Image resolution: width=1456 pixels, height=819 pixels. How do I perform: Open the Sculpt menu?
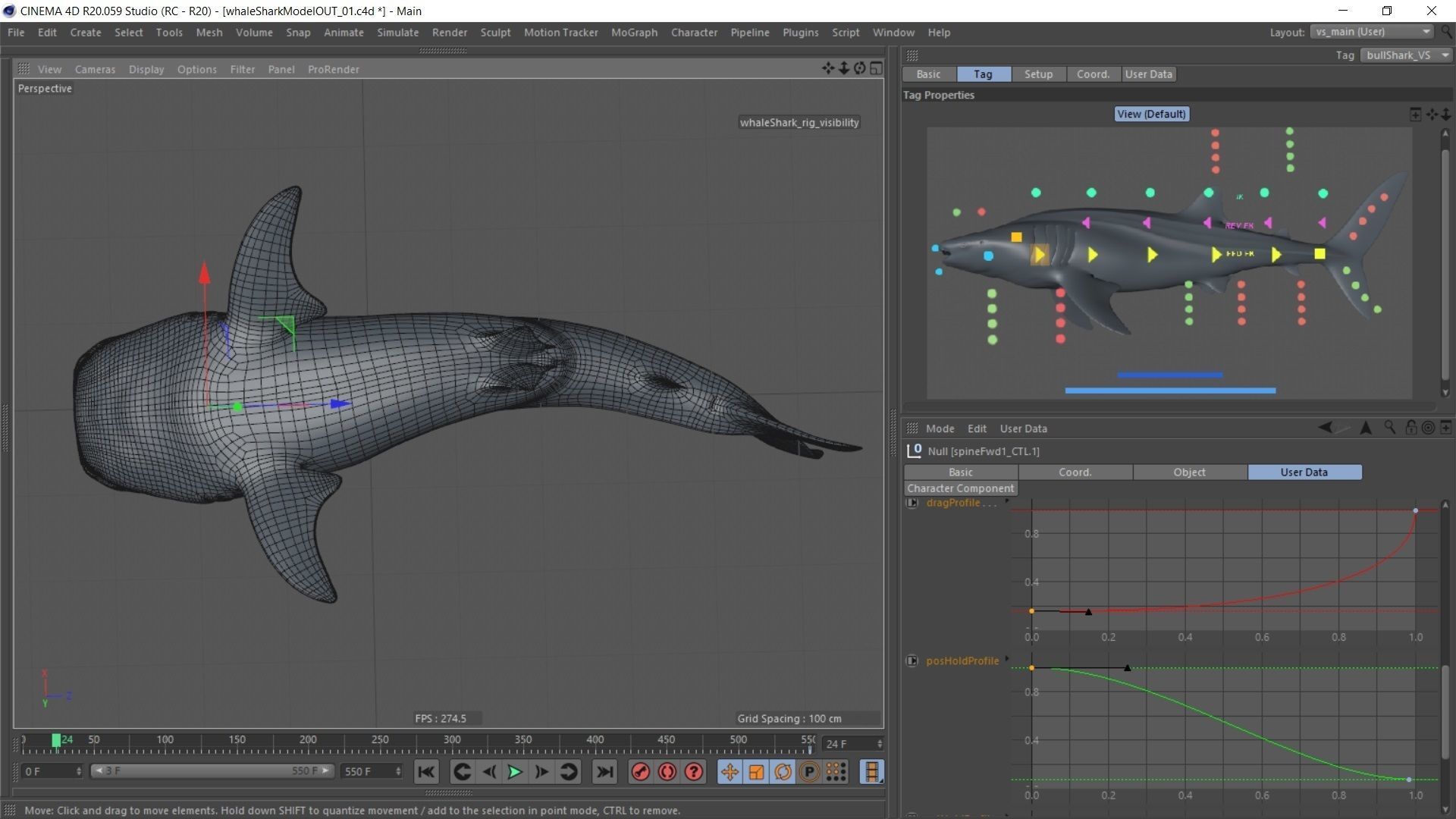pos(495,33)
